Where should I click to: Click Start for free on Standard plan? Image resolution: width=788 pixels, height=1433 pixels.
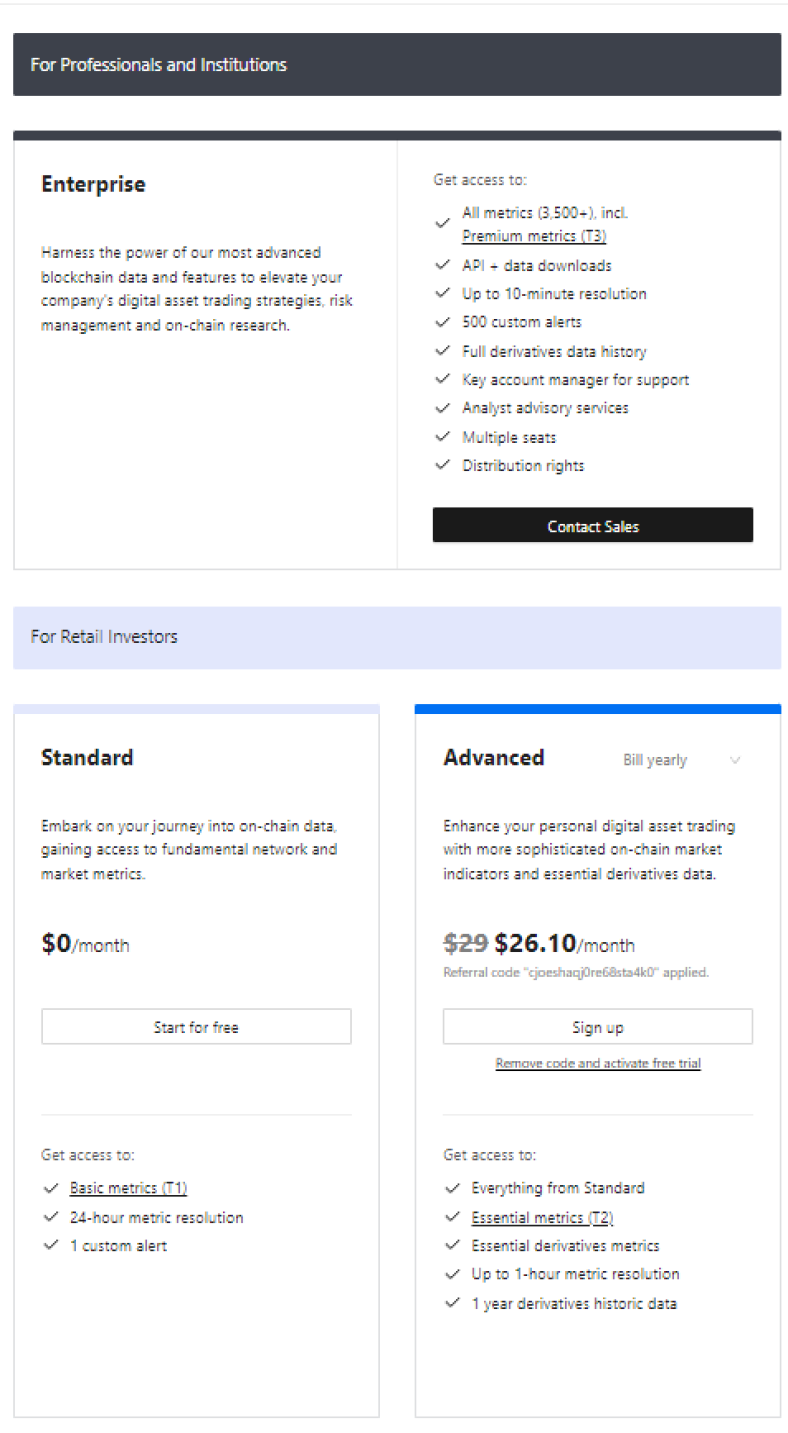point(196,1026)
